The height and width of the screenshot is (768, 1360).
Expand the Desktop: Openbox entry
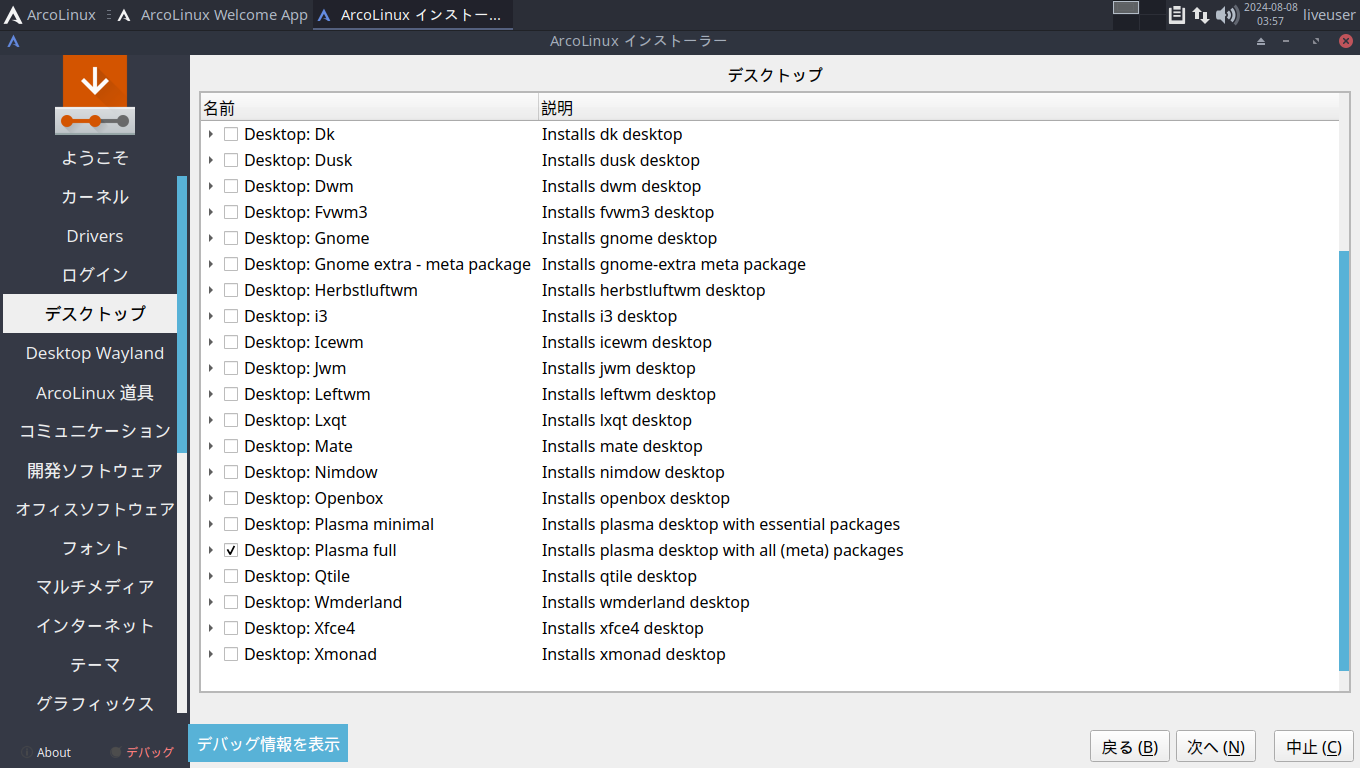(211, 498)
